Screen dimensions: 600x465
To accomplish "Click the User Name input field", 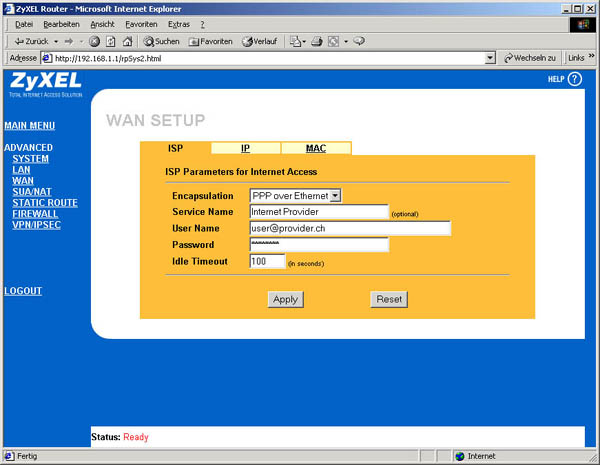I will [x=349, y=228].
